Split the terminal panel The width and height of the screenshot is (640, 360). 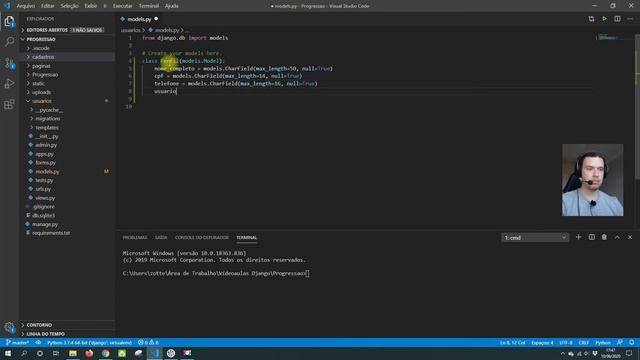click(591, 237)
